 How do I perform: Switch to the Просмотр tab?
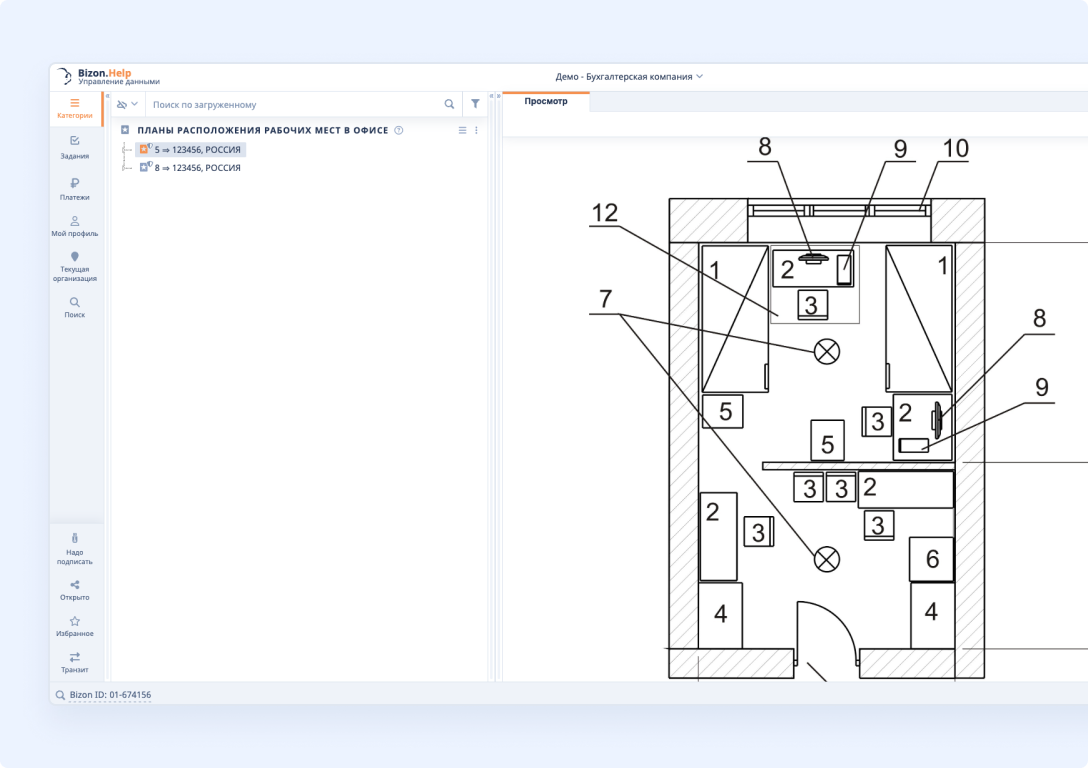(546, 101)
